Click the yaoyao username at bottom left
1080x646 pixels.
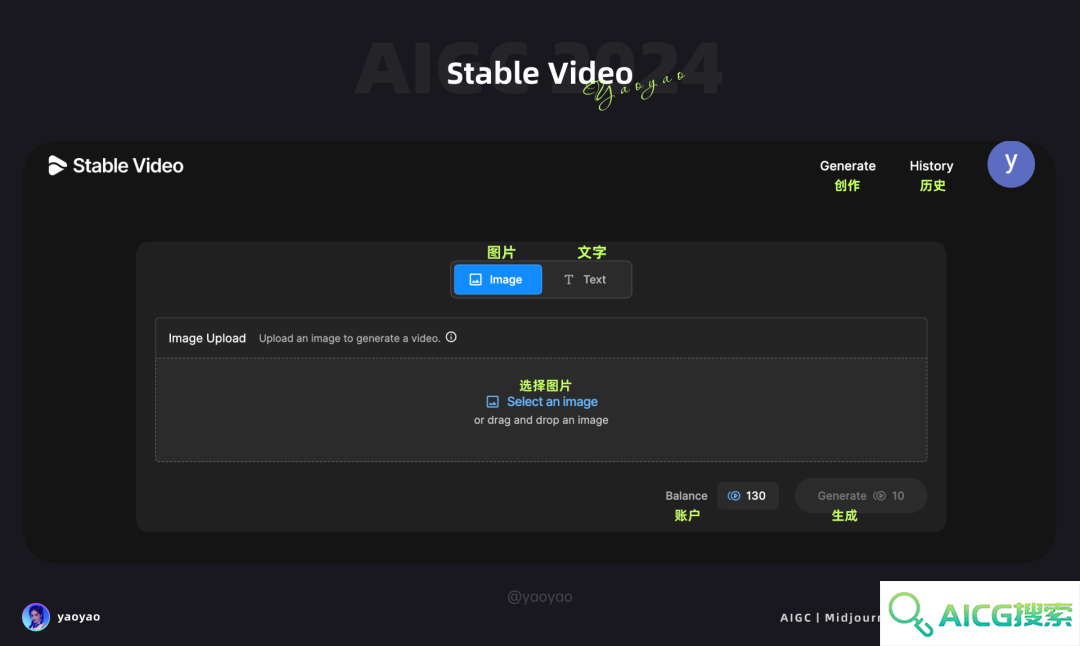coord(79,616)
